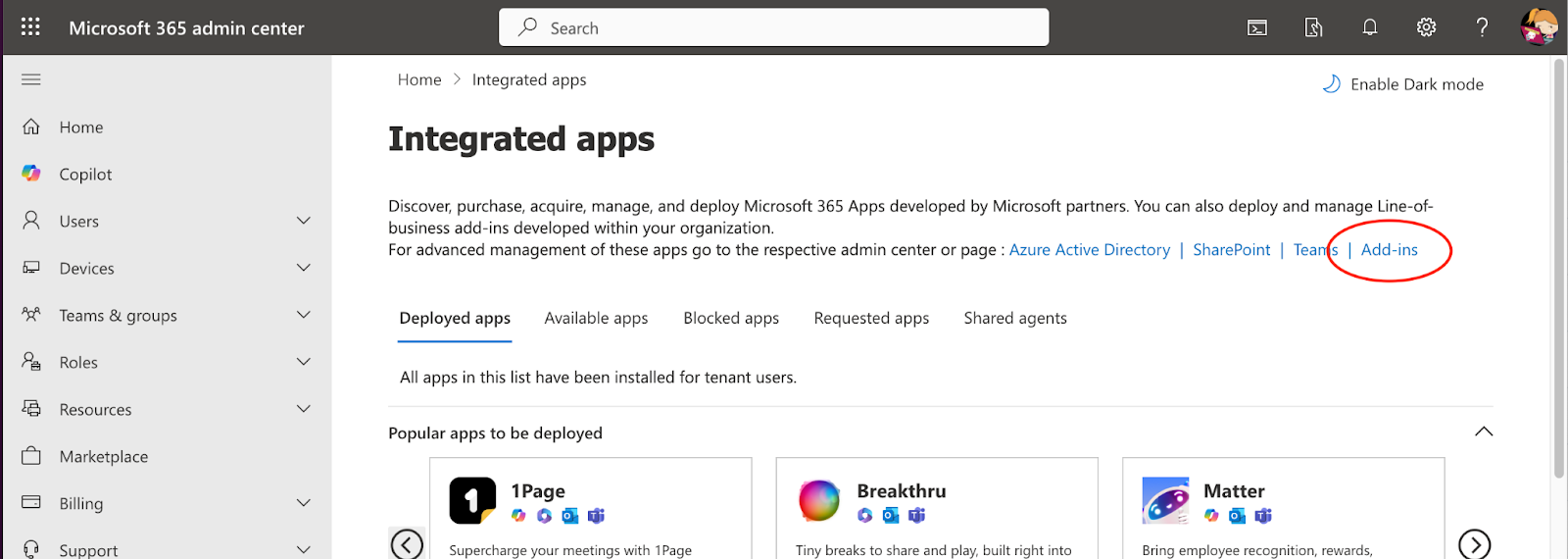This screenshot has height=559, width=1568.
Task: Open the Cloud Shell terminal icon
Action: (1257, 27)
